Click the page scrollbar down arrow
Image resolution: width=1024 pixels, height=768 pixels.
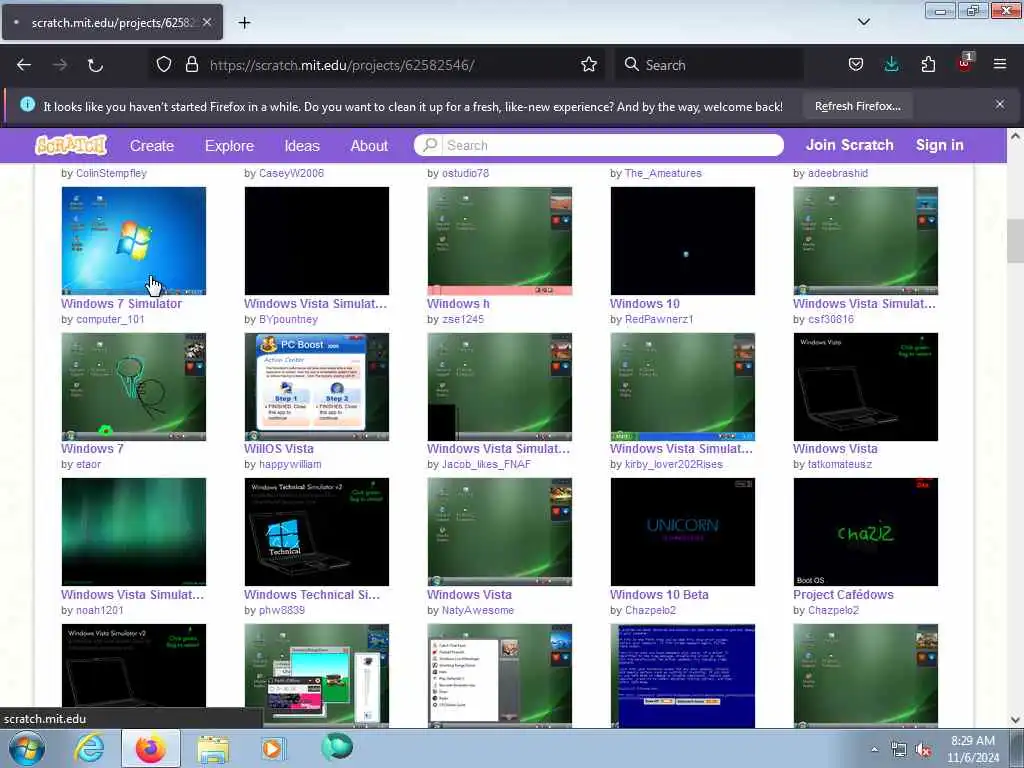tap(1015, 720)
